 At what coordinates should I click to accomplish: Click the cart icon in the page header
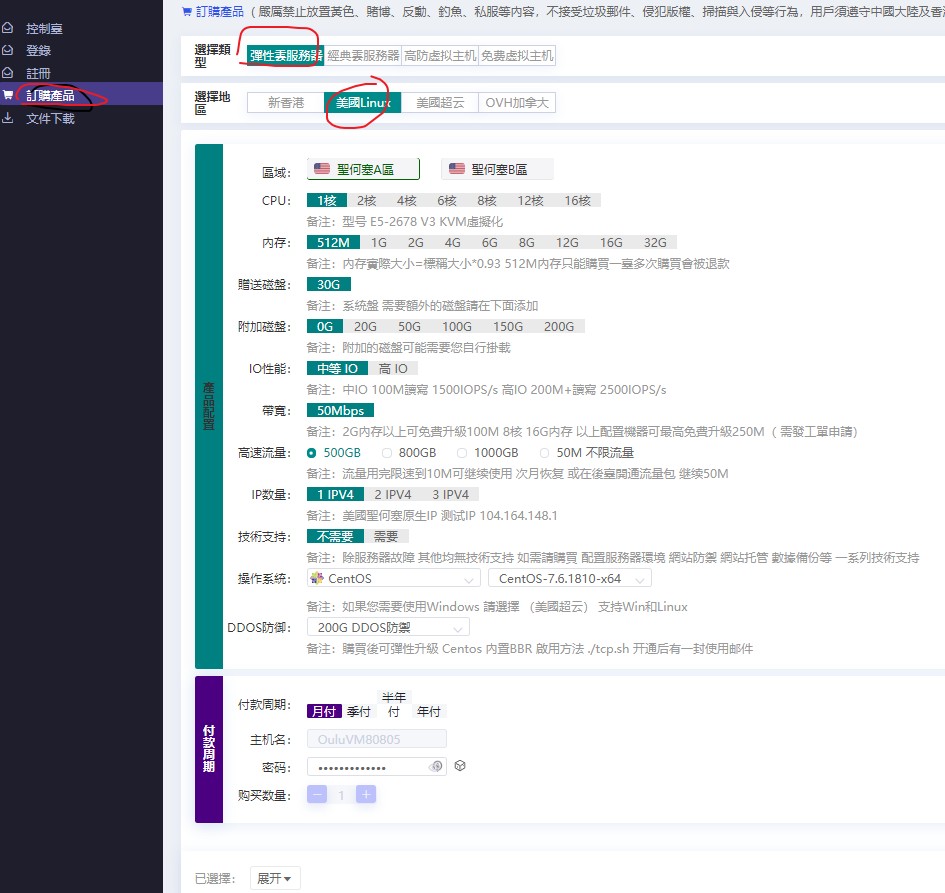pyautogui.click(x=186, y=12)
